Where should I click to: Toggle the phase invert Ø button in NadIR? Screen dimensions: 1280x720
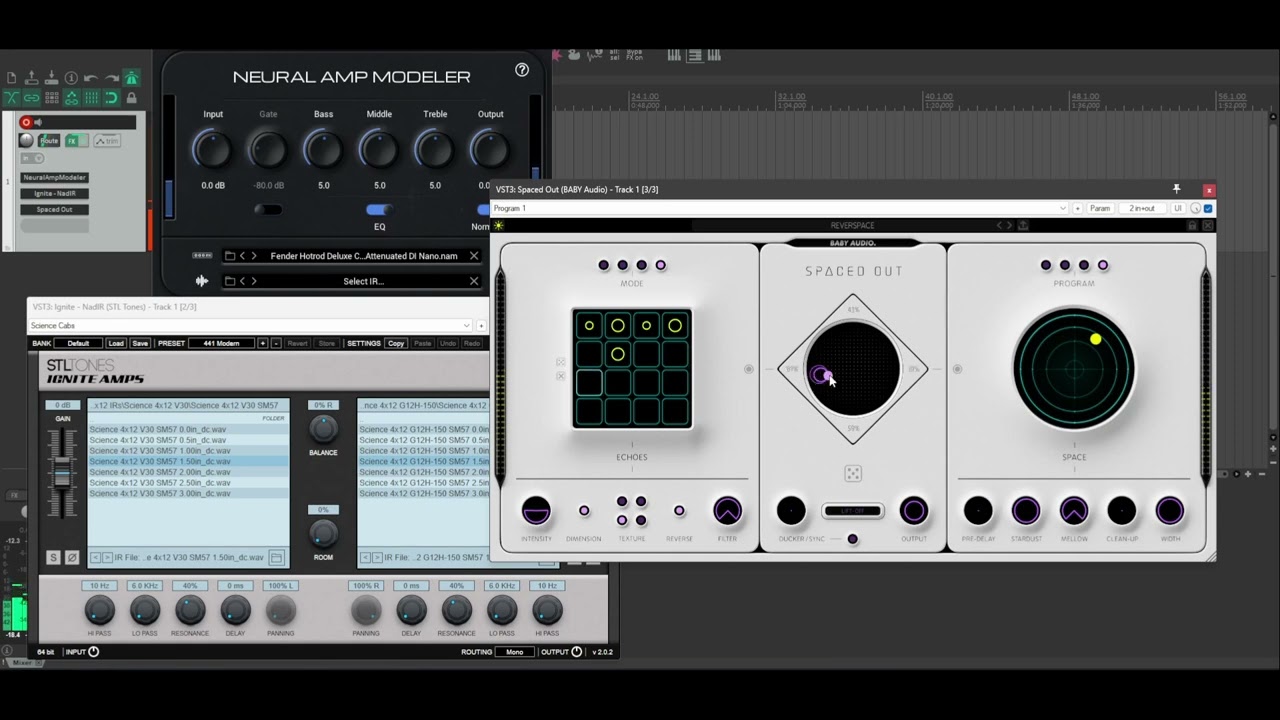pyautogui.click(x=71, y=557)
